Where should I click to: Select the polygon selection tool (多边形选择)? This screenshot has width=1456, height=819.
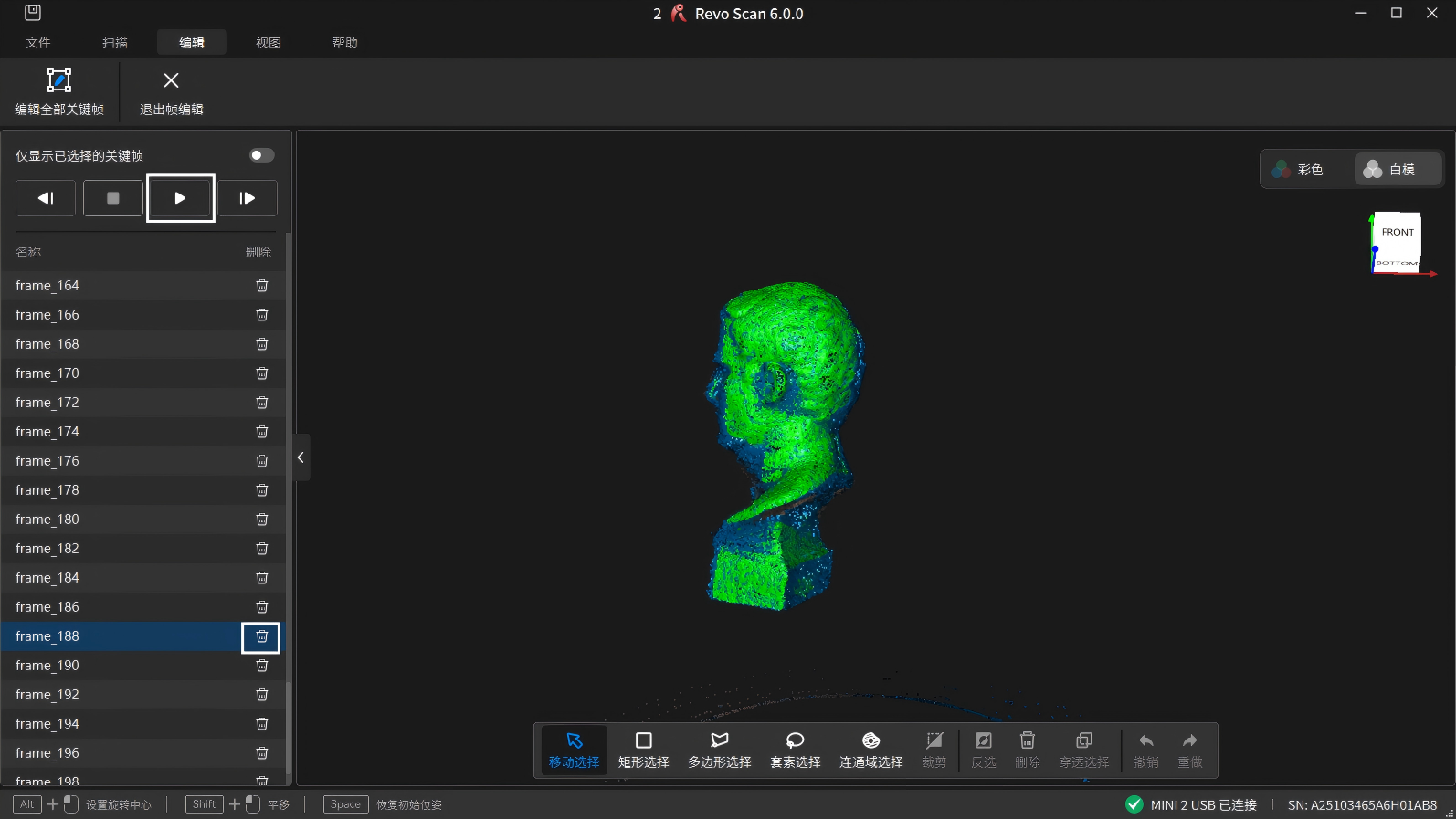[719, 750]
